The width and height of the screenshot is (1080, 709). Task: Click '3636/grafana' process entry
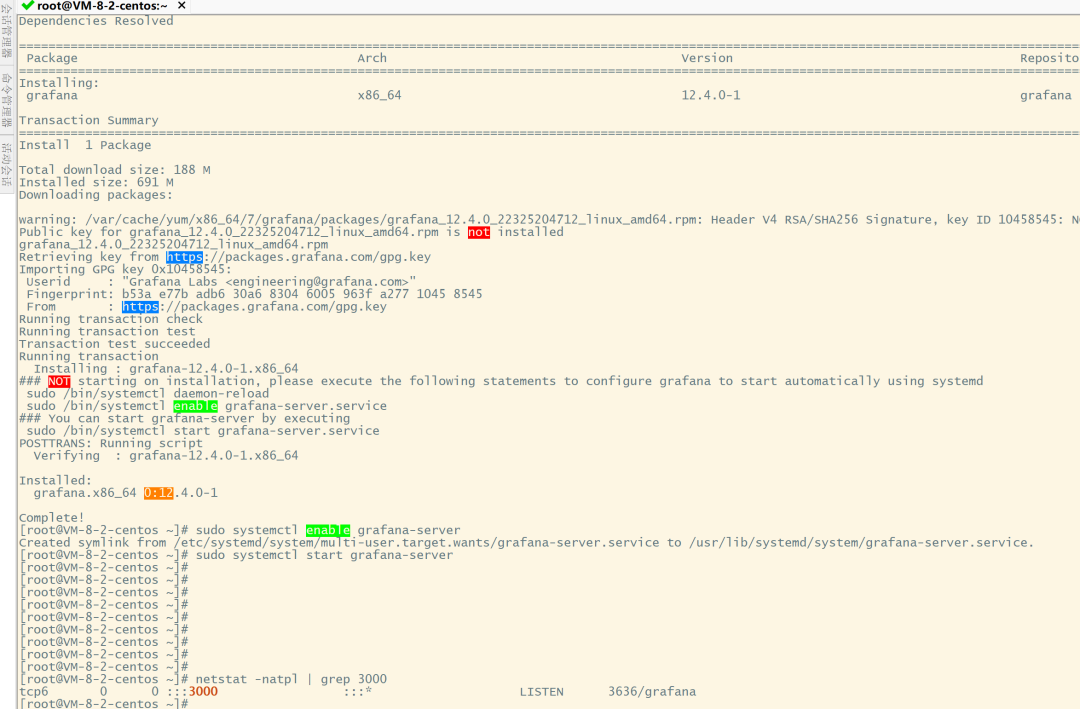[652, 691]
